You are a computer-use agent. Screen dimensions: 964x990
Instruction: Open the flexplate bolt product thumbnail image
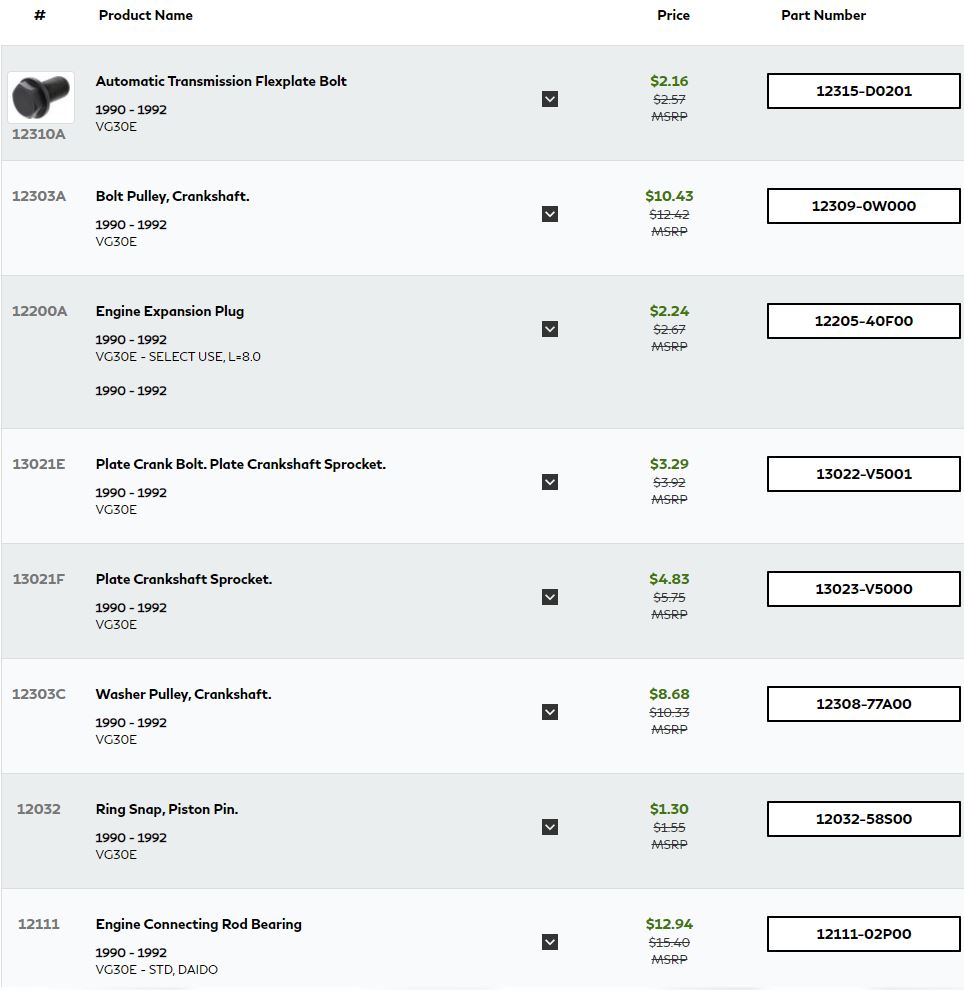click(x=41, y=97)
